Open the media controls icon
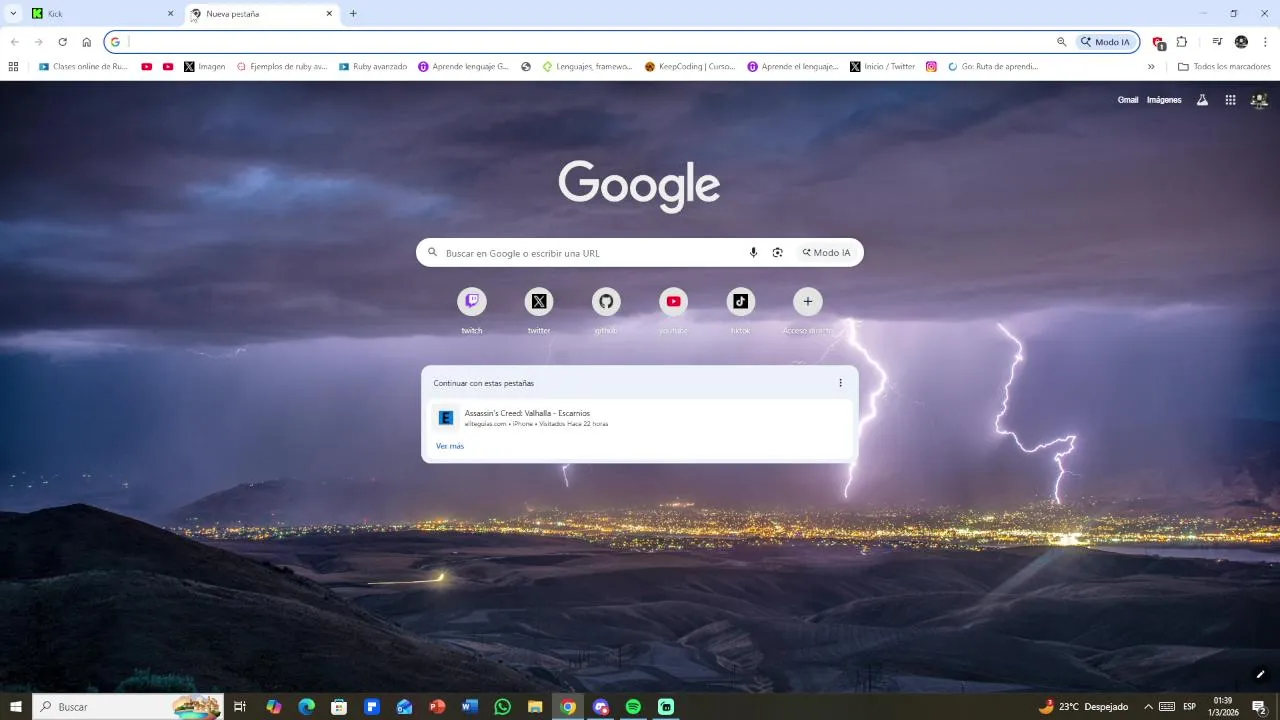The width and height of the screenshot is (1280, 720). tap(1217, 42)
